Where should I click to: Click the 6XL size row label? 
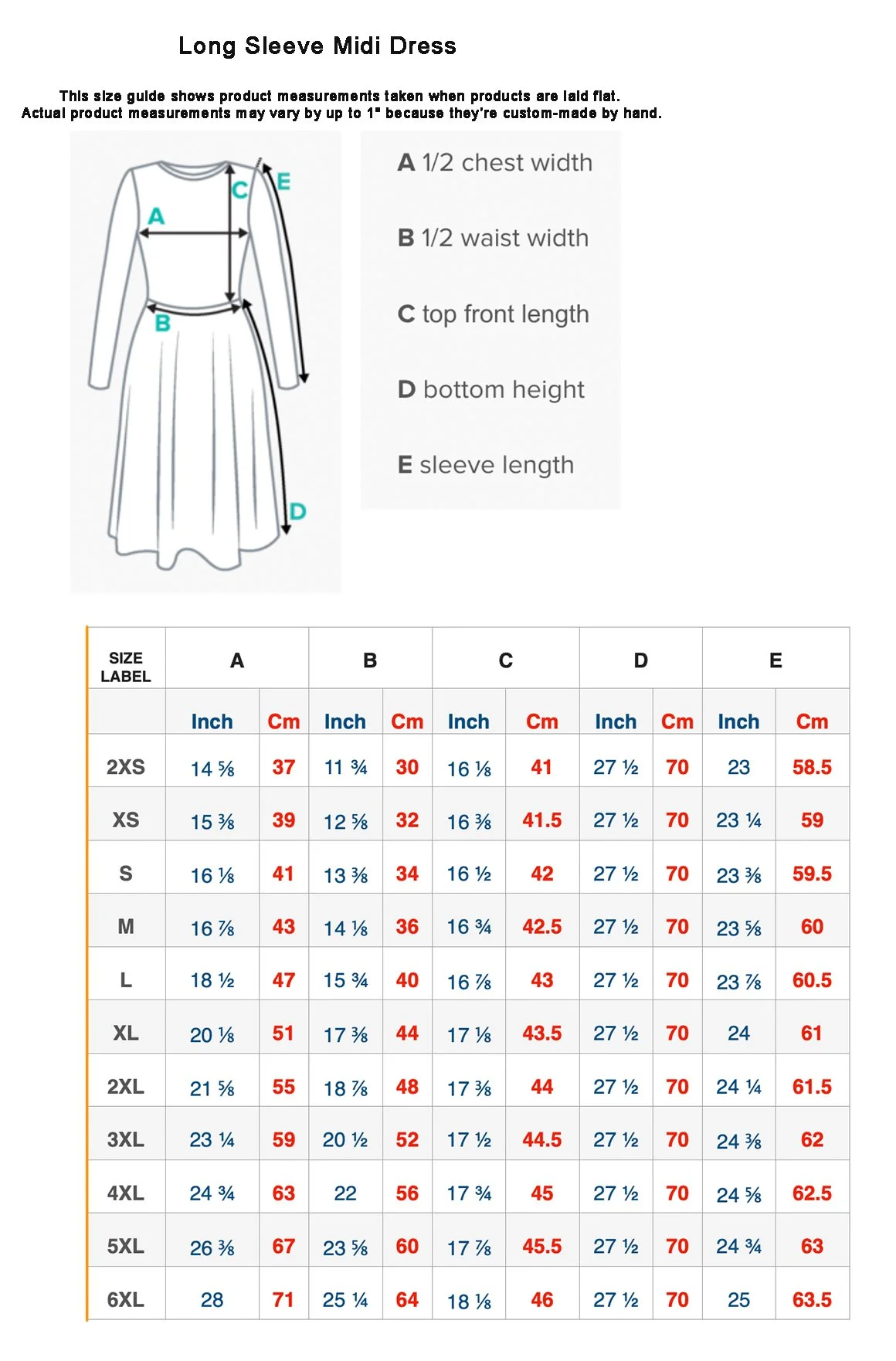coord(126,1300)
